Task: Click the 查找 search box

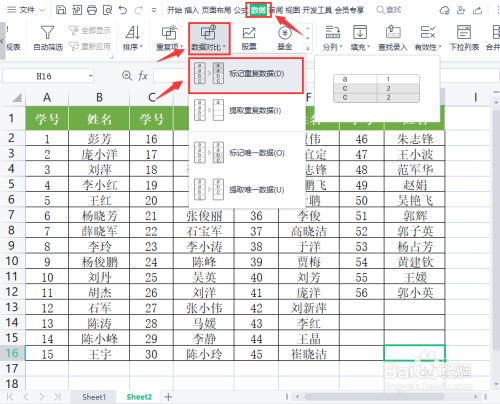Action: coord(389,10)
